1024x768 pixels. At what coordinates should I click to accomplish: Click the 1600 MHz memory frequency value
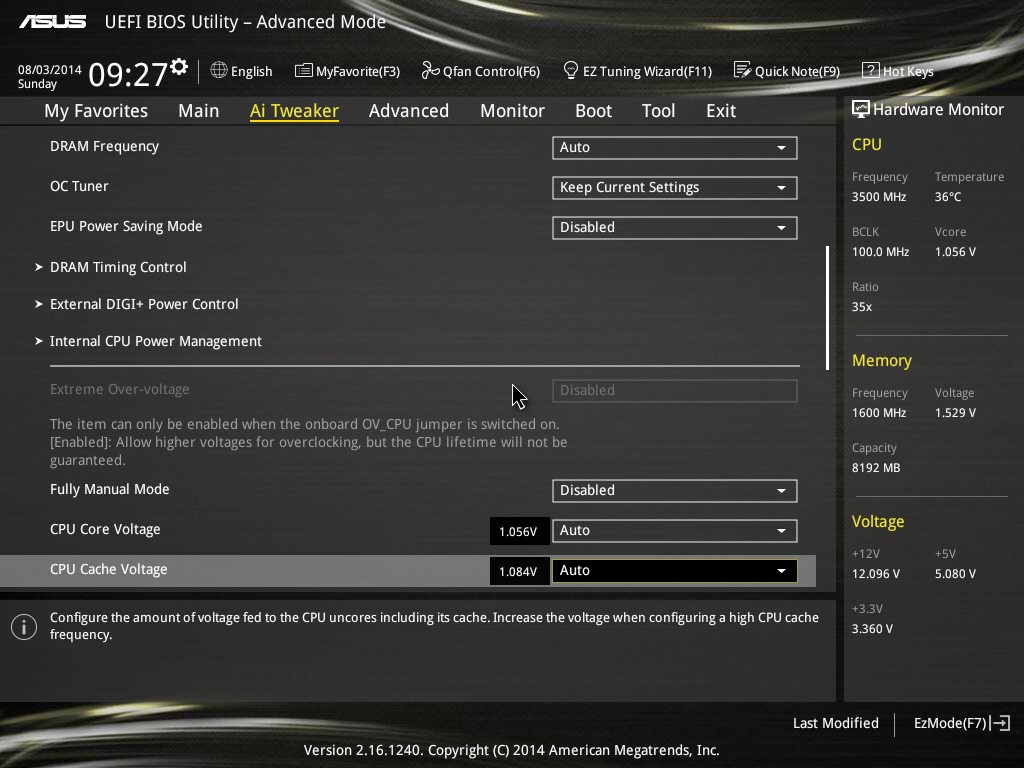point(879,413)
